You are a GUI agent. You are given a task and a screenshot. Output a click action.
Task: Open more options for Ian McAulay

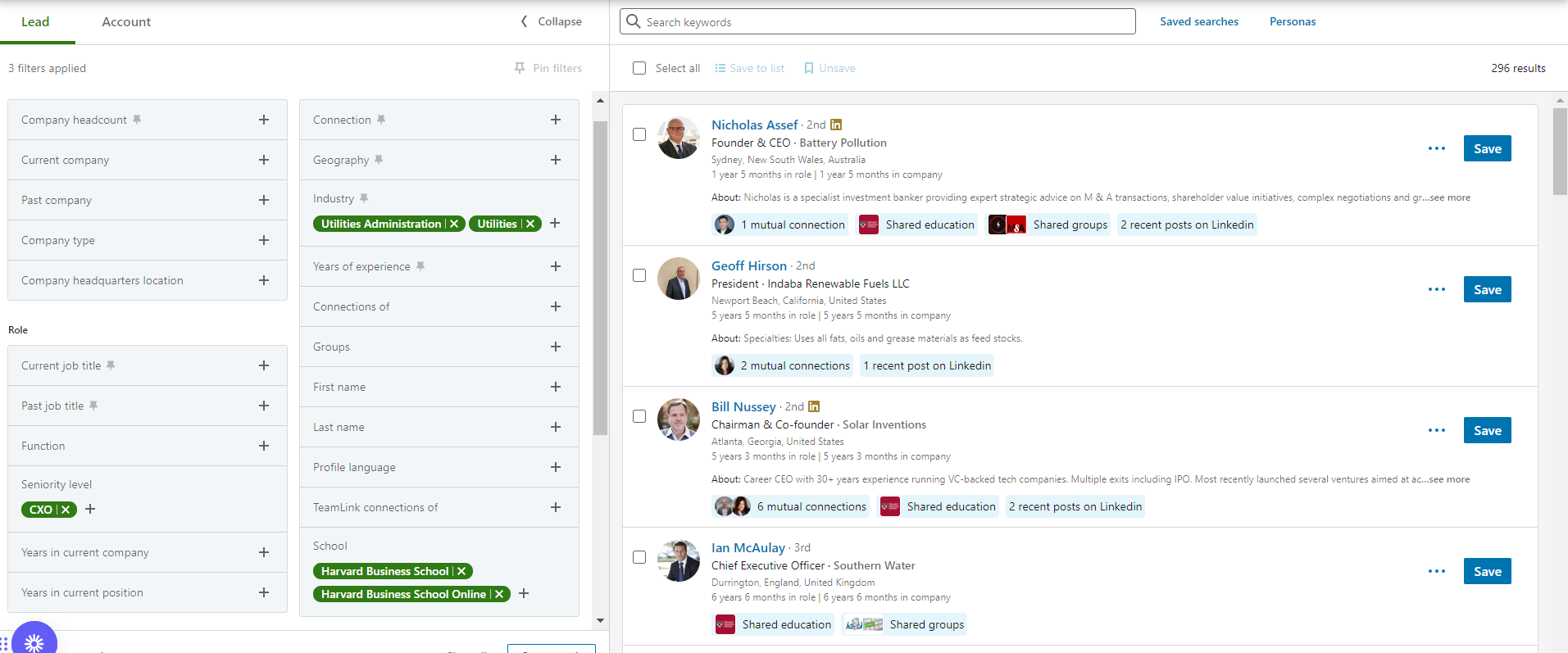pos(1436,571)
